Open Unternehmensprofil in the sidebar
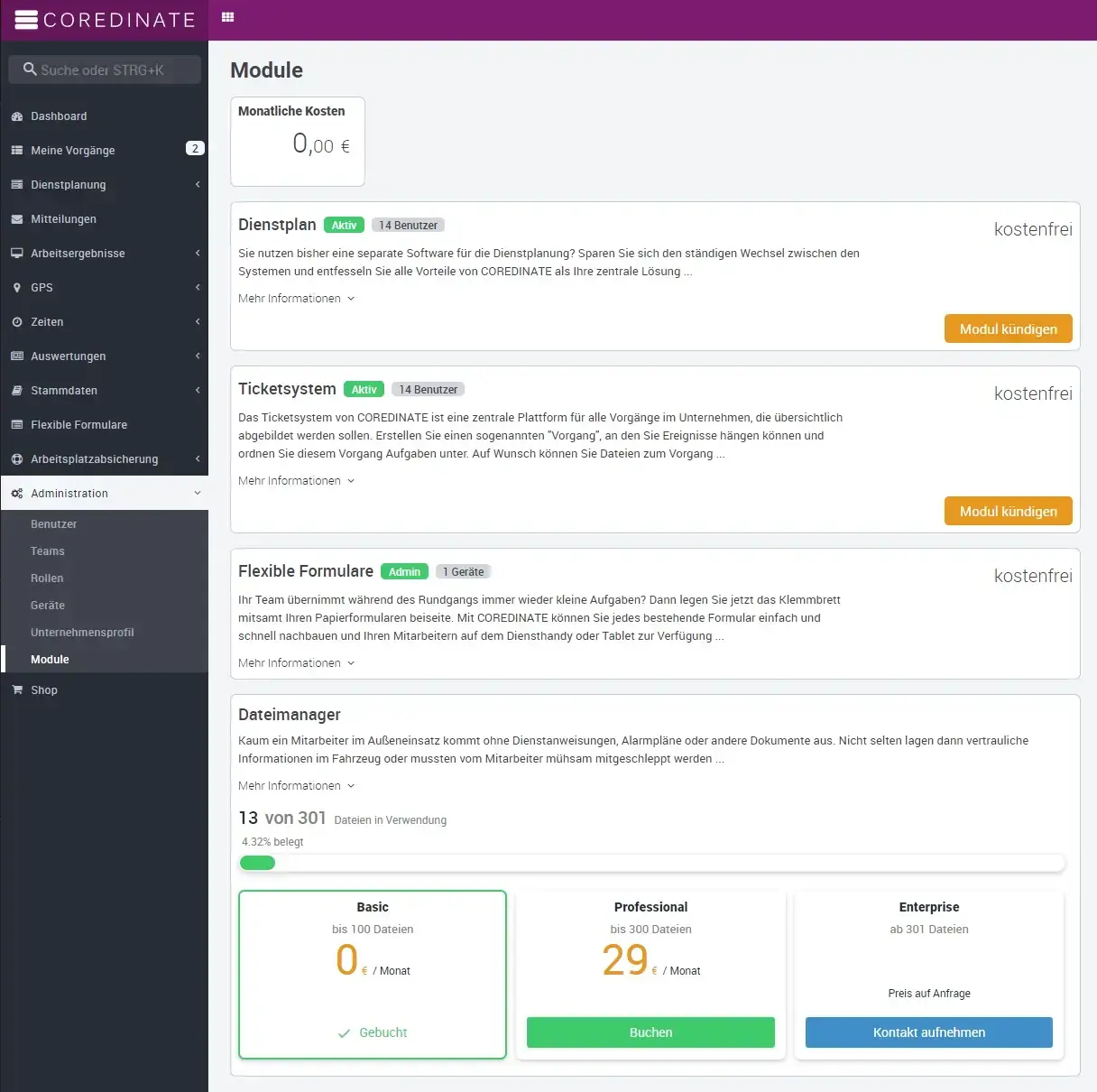 tap(82, 633)
